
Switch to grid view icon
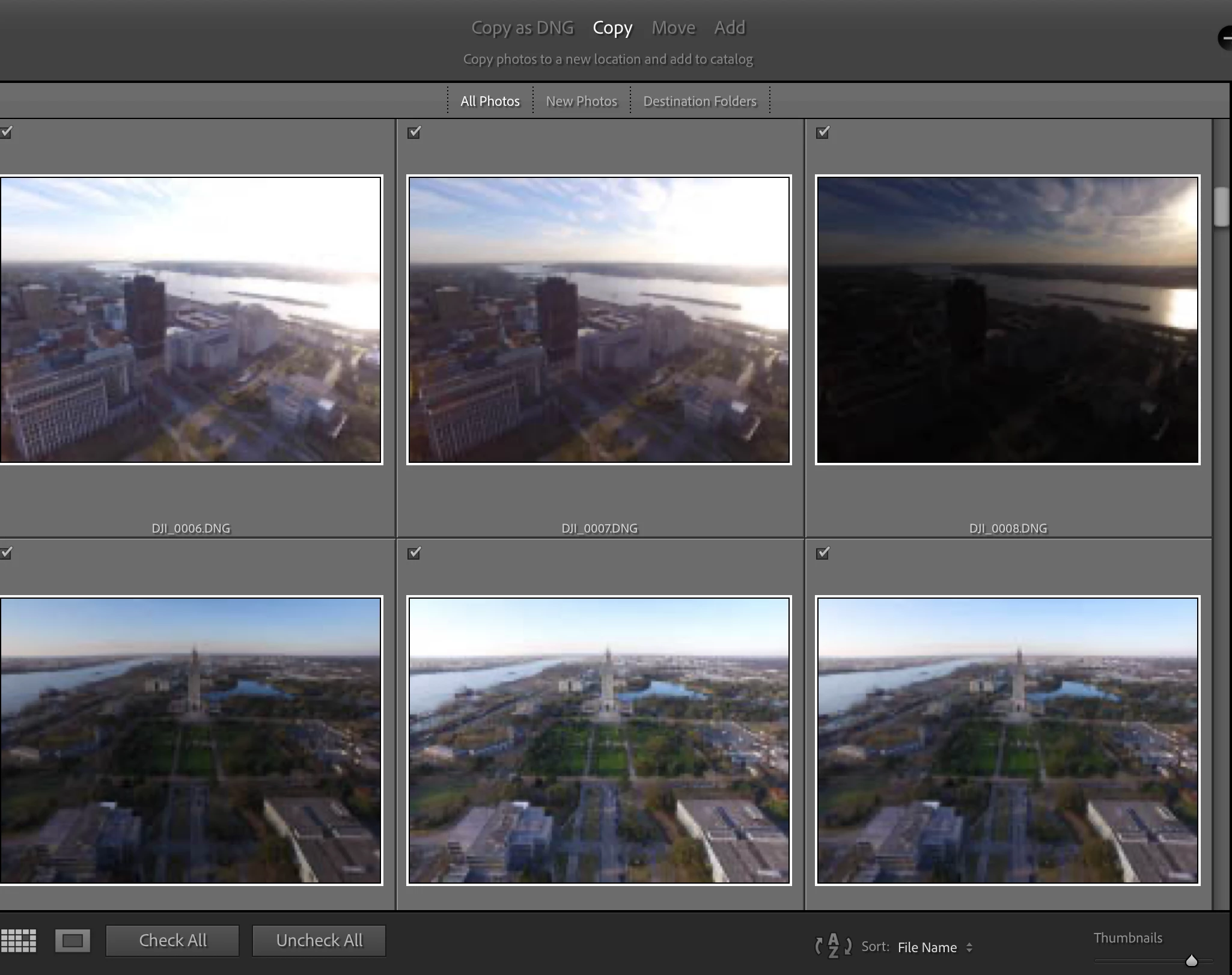click(19, 941)
